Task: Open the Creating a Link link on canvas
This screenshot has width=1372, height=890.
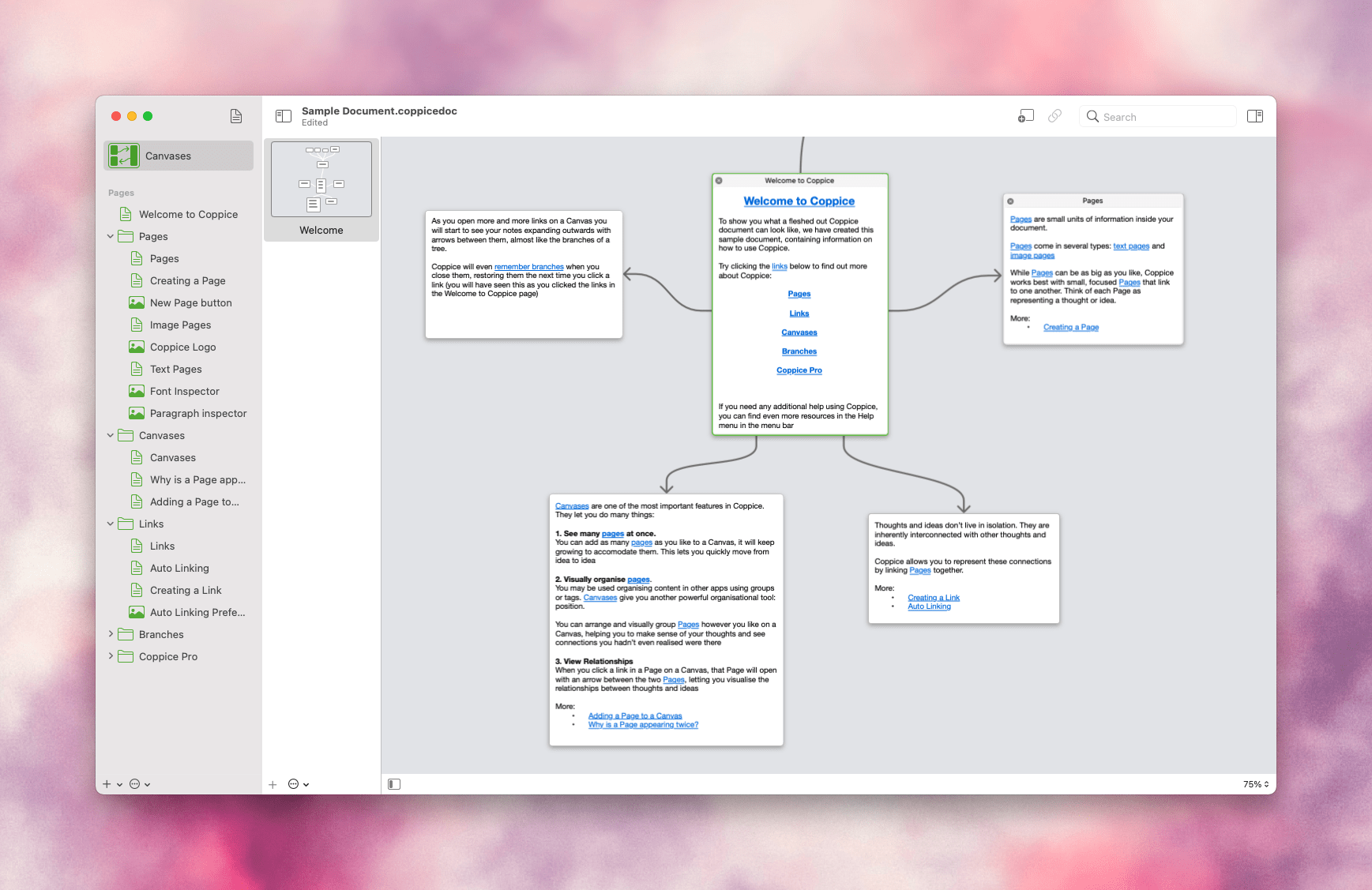Action: (934, 598)
